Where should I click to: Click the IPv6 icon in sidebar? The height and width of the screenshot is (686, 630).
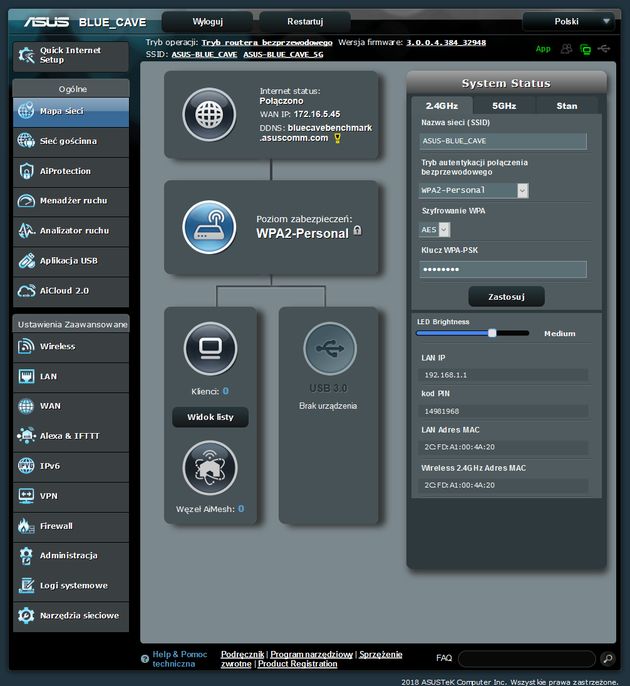[26, 466]
